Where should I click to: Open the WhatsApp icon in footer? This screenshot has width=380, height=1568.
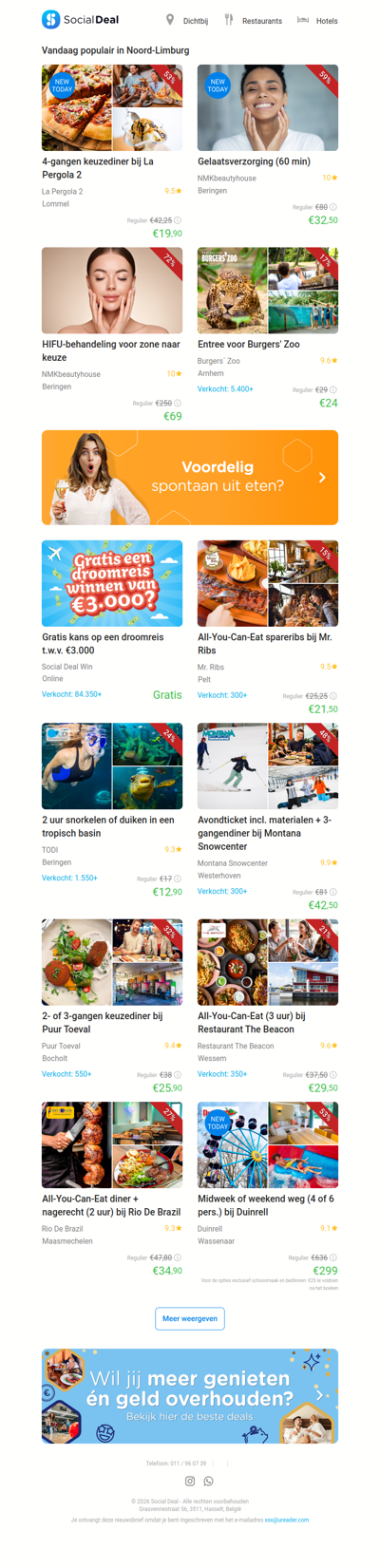coord(209,1481)
